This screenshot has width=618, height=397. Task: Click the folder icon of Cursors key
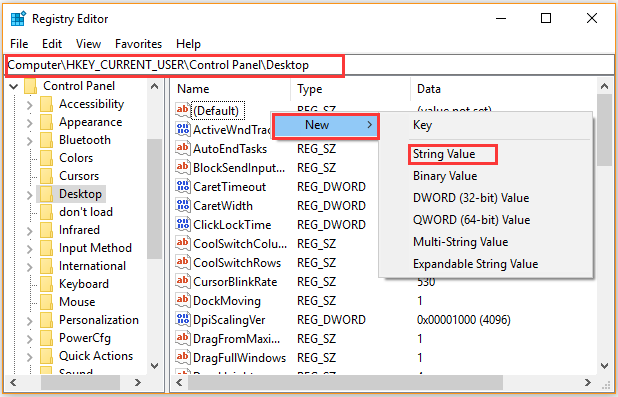47,176
